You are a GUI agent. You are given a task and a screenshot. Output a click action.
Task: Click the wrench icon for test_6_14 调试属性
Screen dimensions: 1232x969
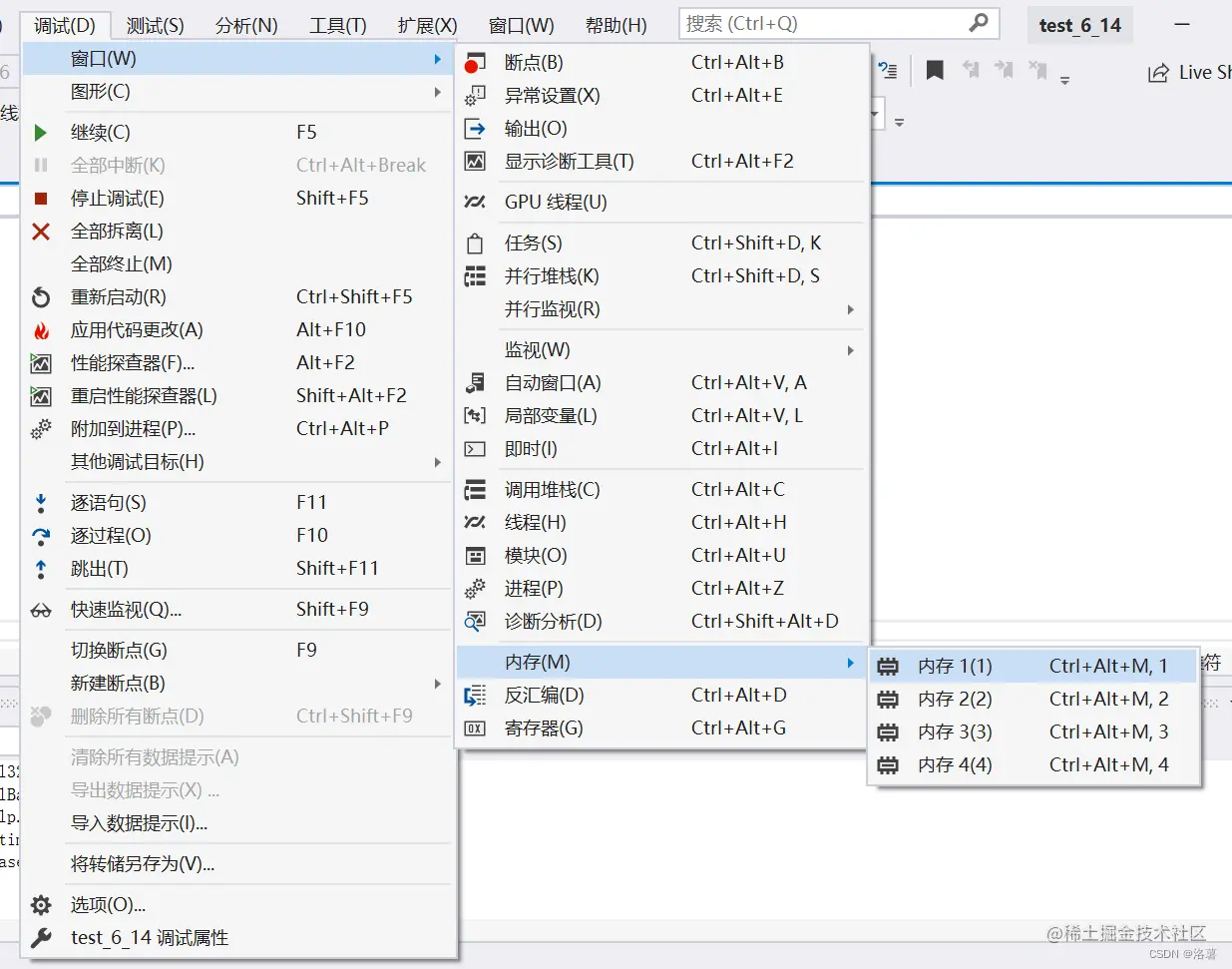tap(41, 938)
